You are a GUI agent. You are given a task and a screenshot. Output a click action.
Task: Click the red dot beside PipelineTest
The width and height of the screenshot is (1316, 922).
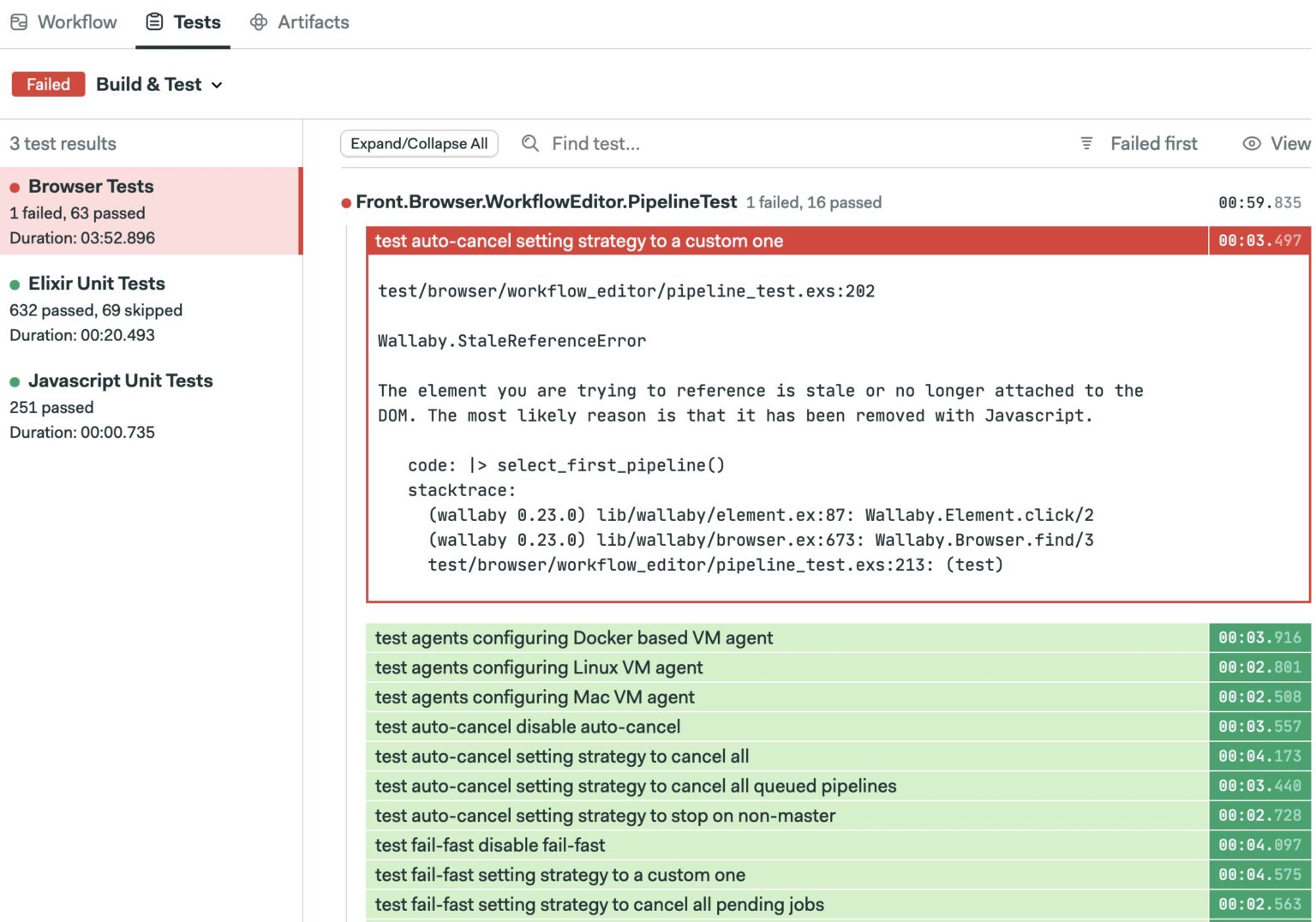[344, 202]
